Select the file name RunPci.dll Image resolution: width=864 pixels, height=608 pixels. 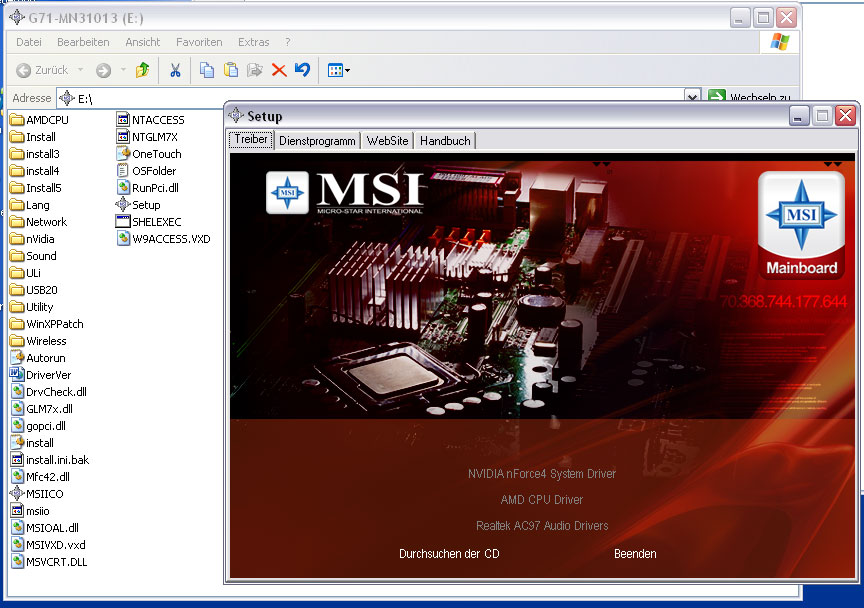tap(155, 188)
